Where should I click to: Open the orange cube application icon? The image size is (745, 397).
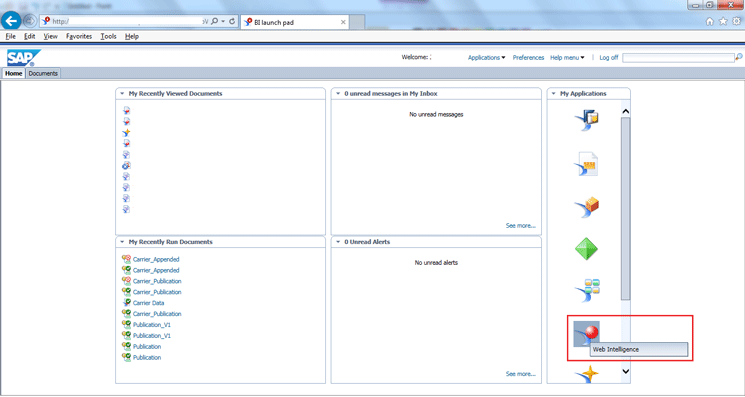click(586, 207)
